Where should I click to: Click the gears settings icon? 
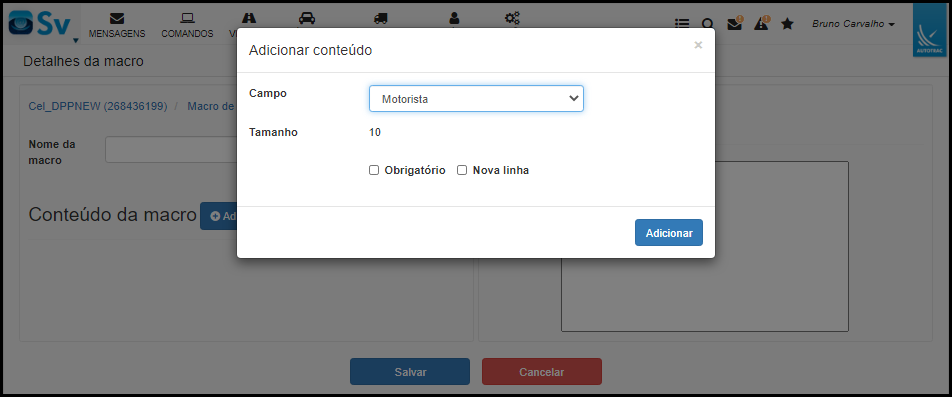pyautogui.click(x=512, y=19)
